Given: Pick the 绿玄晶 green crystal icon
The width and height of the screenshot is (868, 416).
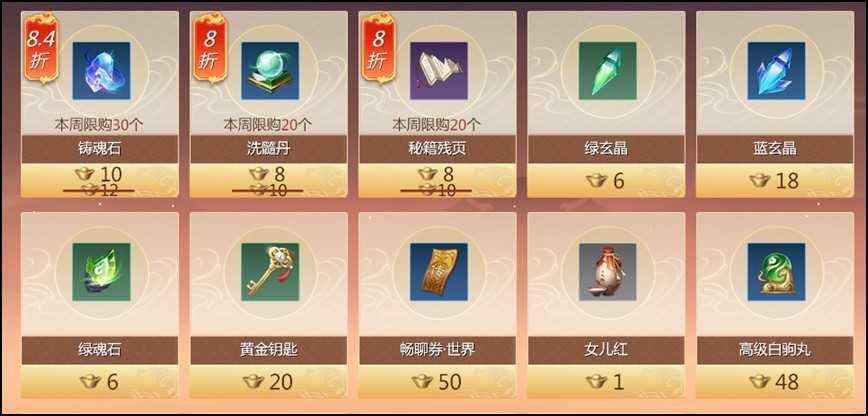Looking at the screenshot, I should pos(608,71).
